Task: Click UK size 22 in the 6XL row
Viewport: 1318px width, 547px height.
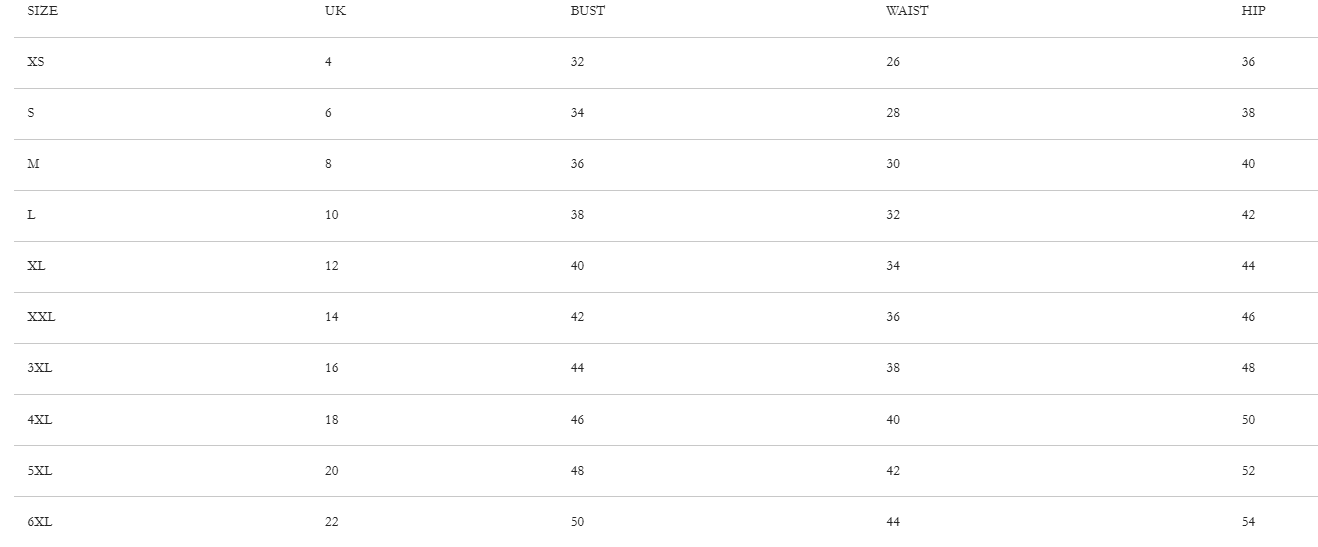Action: pyautogui.click(x=331, y=522)
